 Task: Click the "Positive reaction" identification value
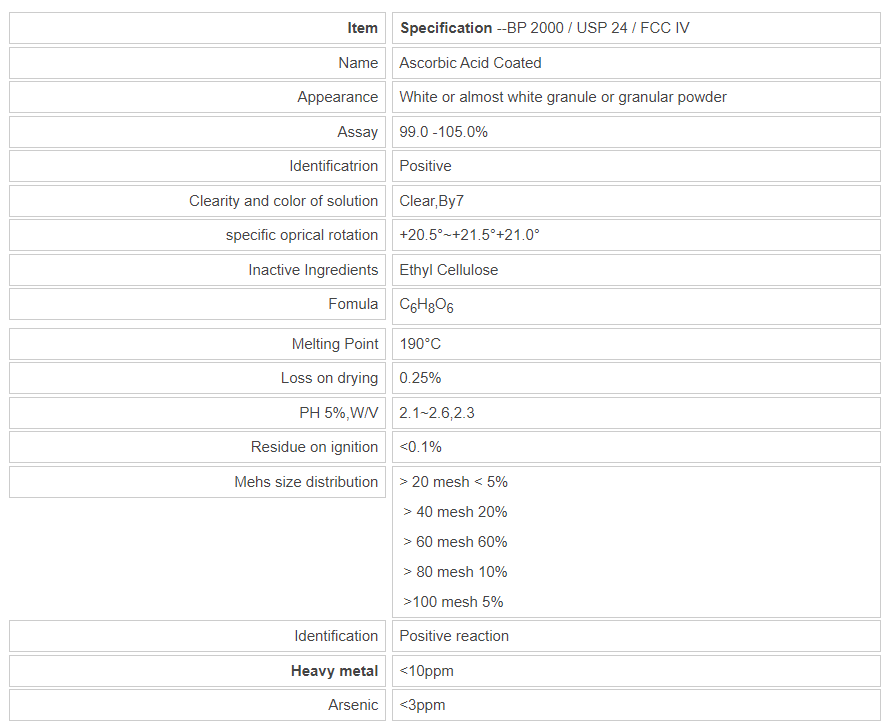point(454,636)
